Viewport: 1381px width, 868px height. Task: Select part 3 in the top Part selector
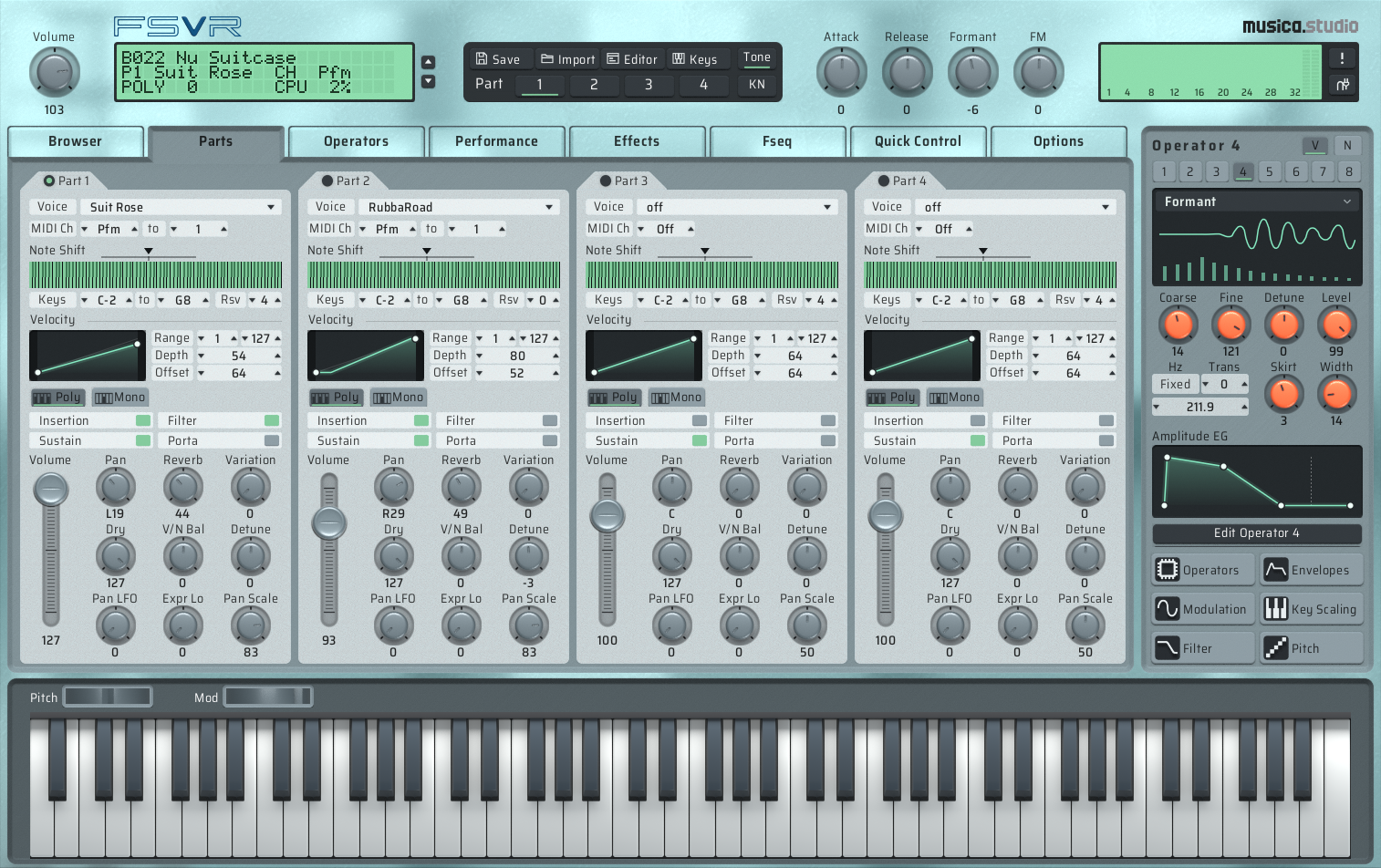649,85
